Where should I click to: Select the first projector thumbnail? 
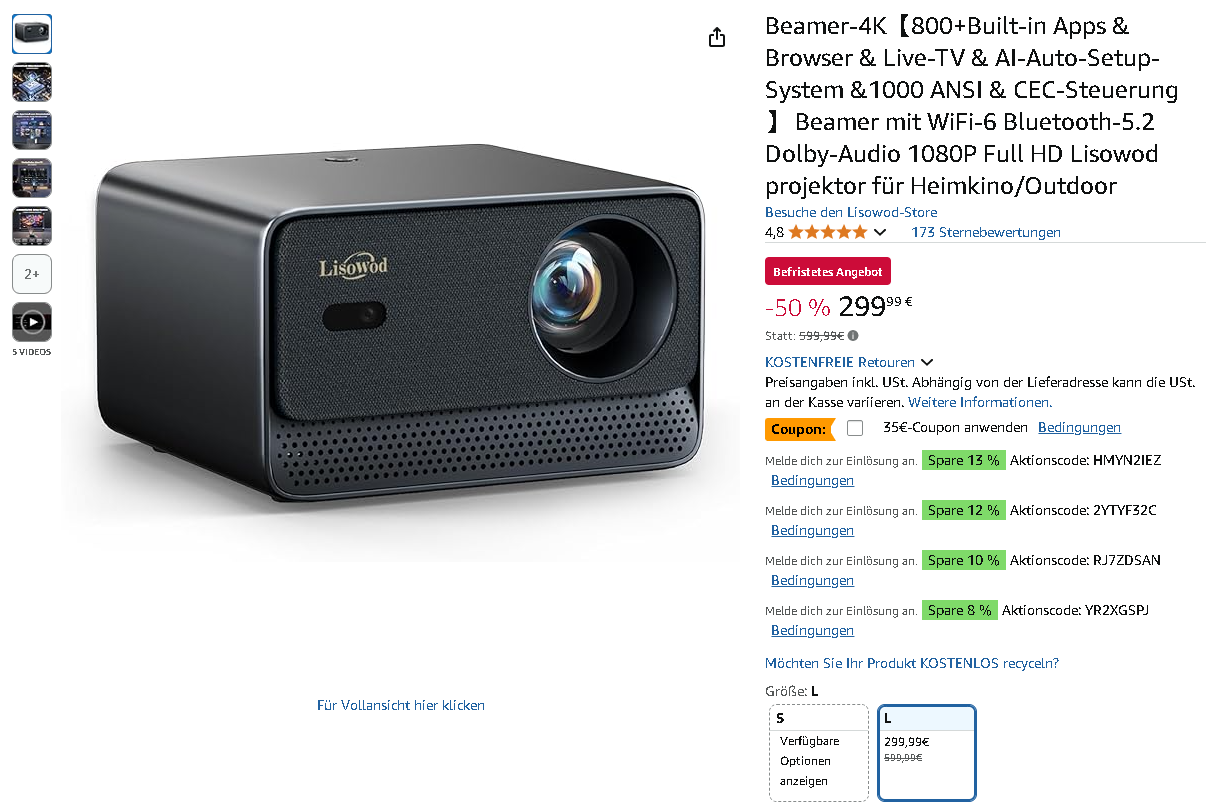(x=32, y=34)
